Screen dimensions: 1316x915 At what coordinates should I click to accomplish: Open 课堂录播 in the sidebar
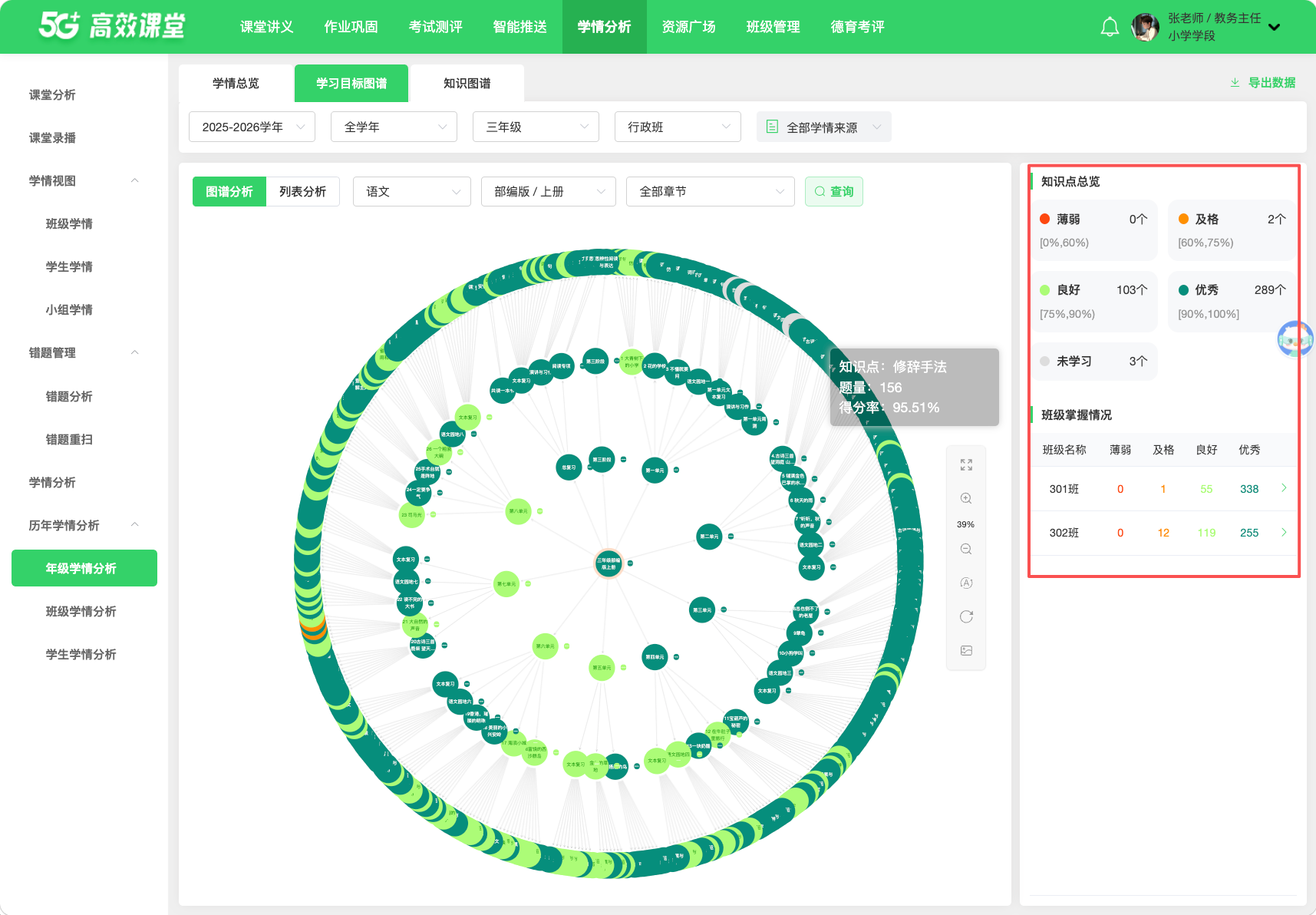tap(52, 137)
